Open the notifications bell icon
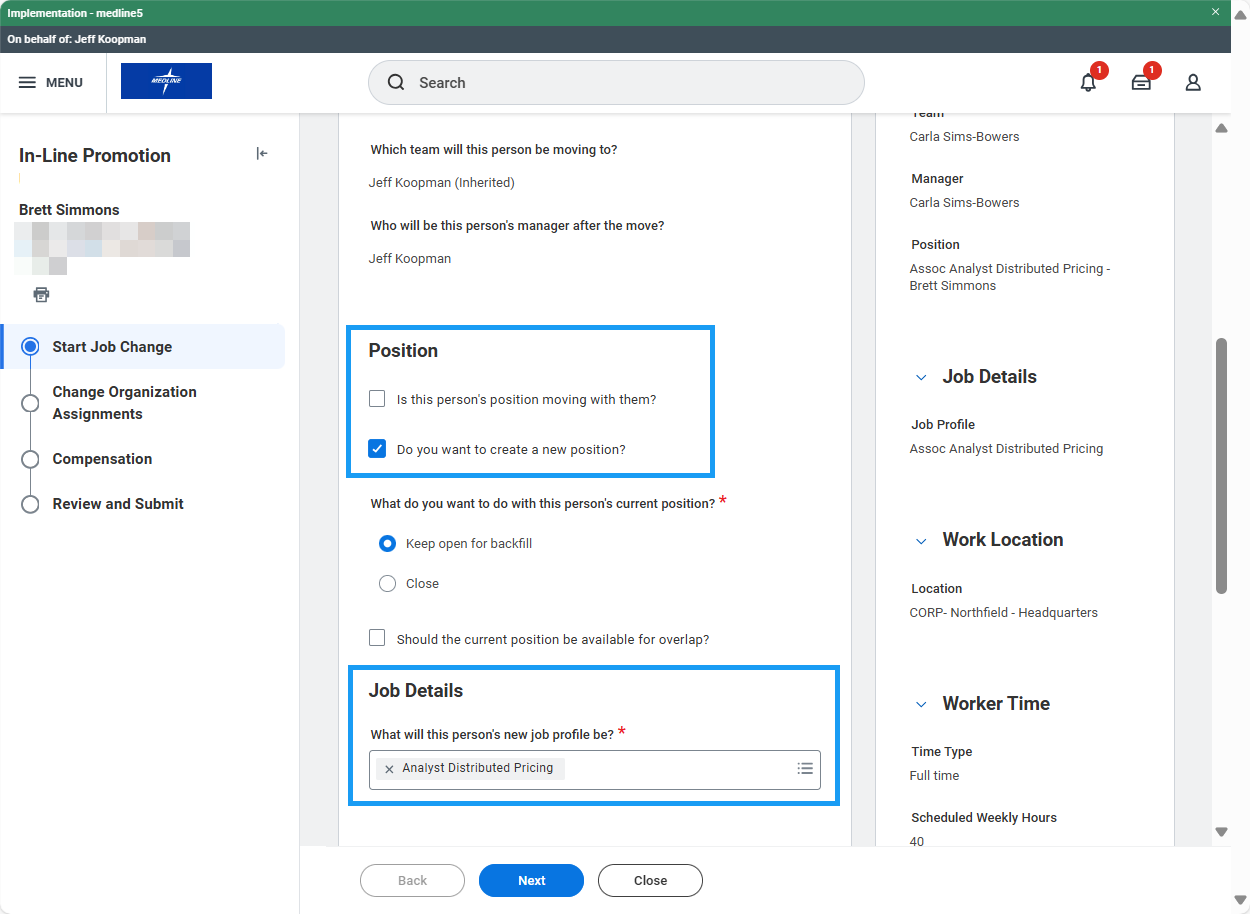Viewport: 1250px width, 914px height. tap(1088, 83)
